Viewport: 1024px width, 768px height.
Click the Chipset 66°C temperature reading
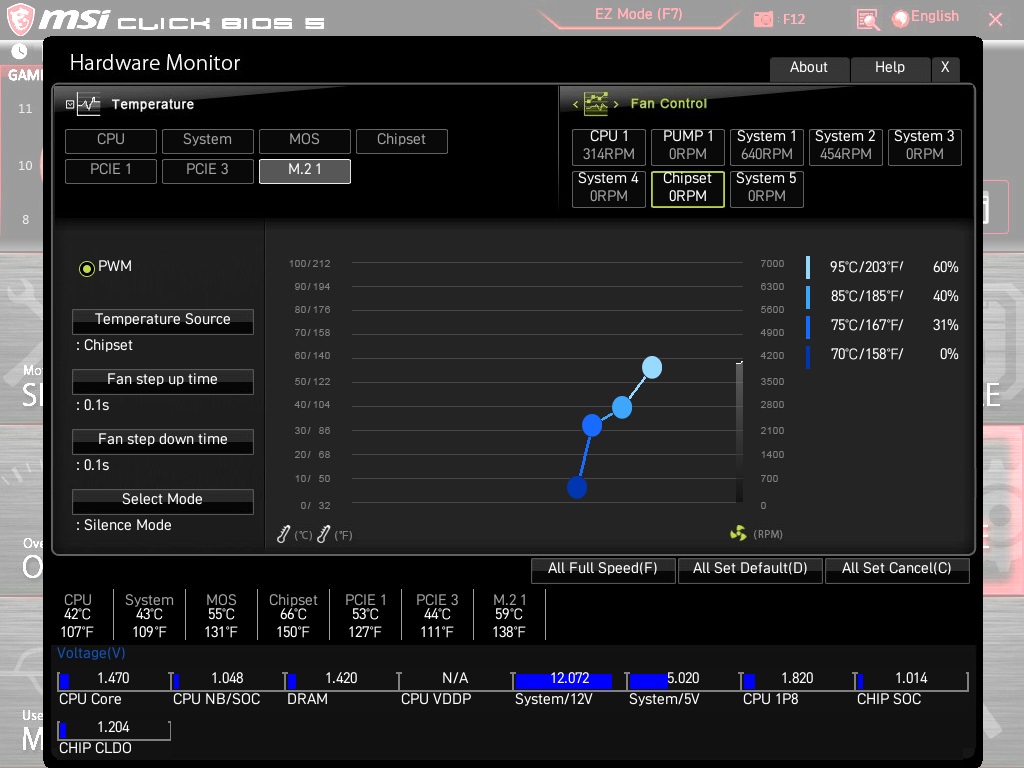pos(293,615)
